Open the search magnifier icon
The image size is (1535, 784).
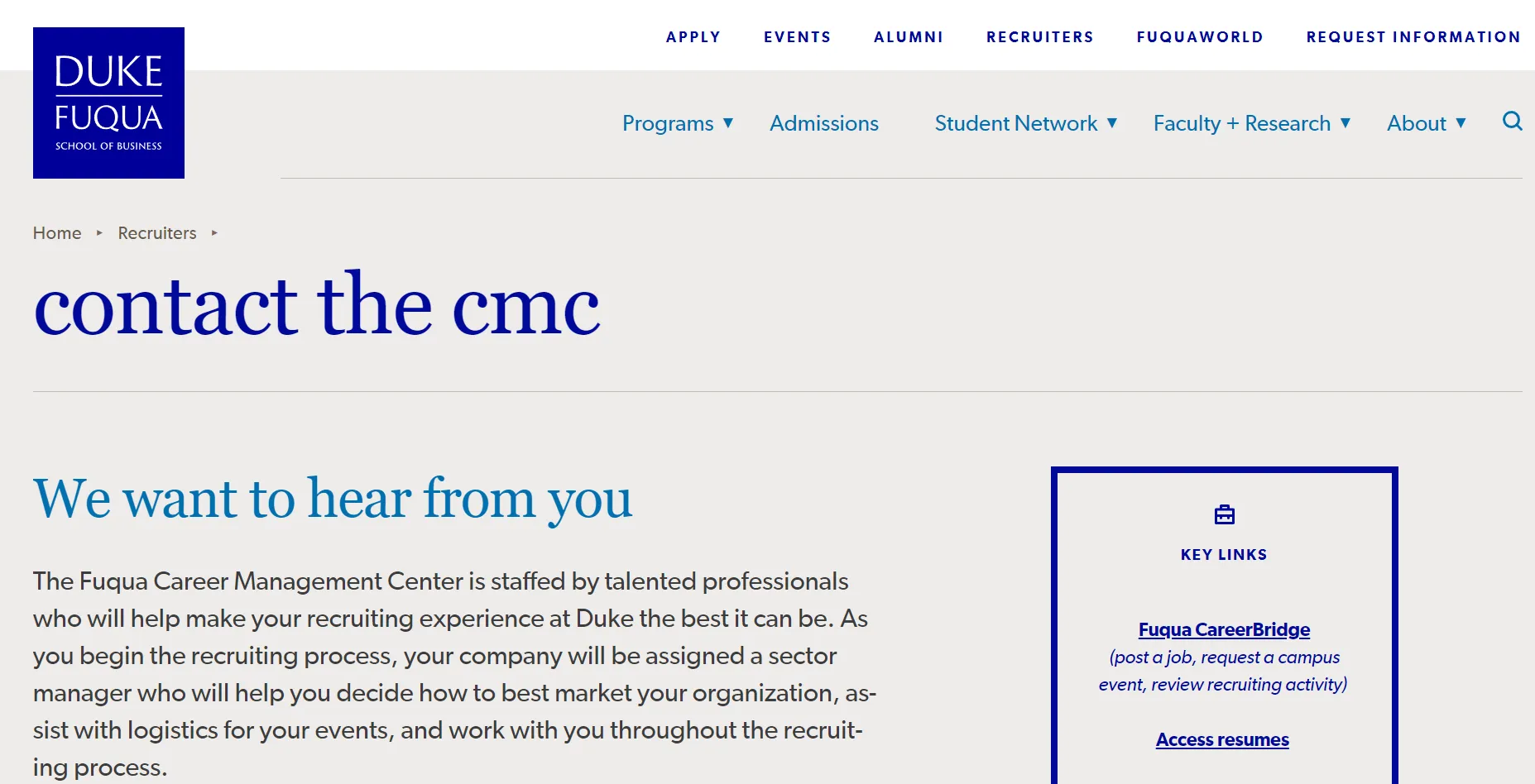(x=1512, y=122)
